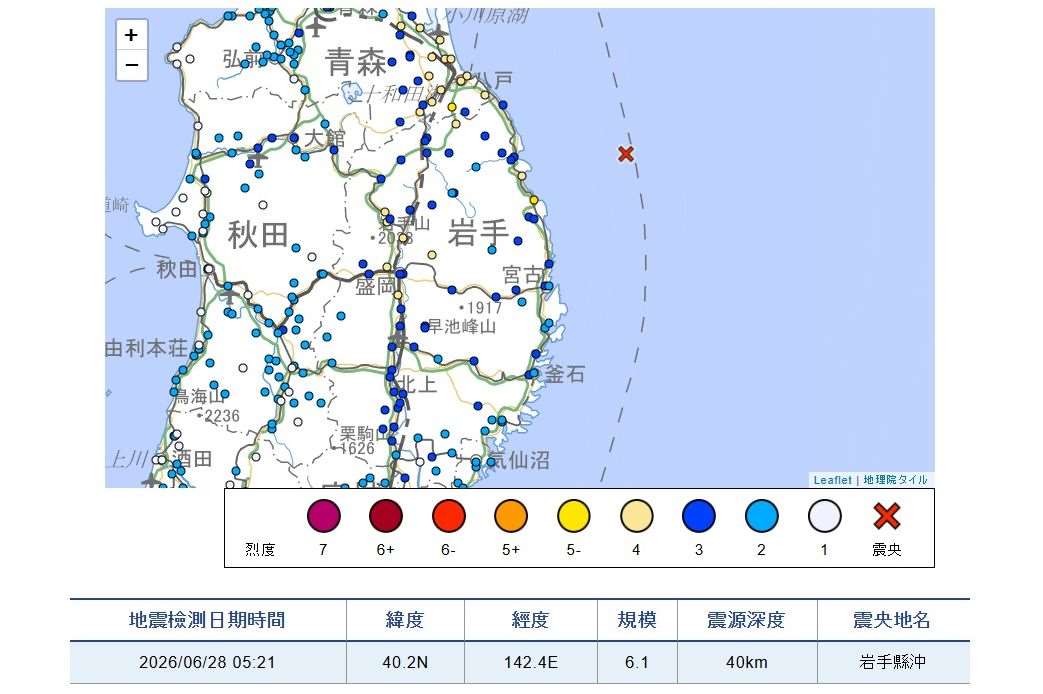The image size is (1043, 694).
Task: Click the 規模 column header
Action: [x=637, y=620]
